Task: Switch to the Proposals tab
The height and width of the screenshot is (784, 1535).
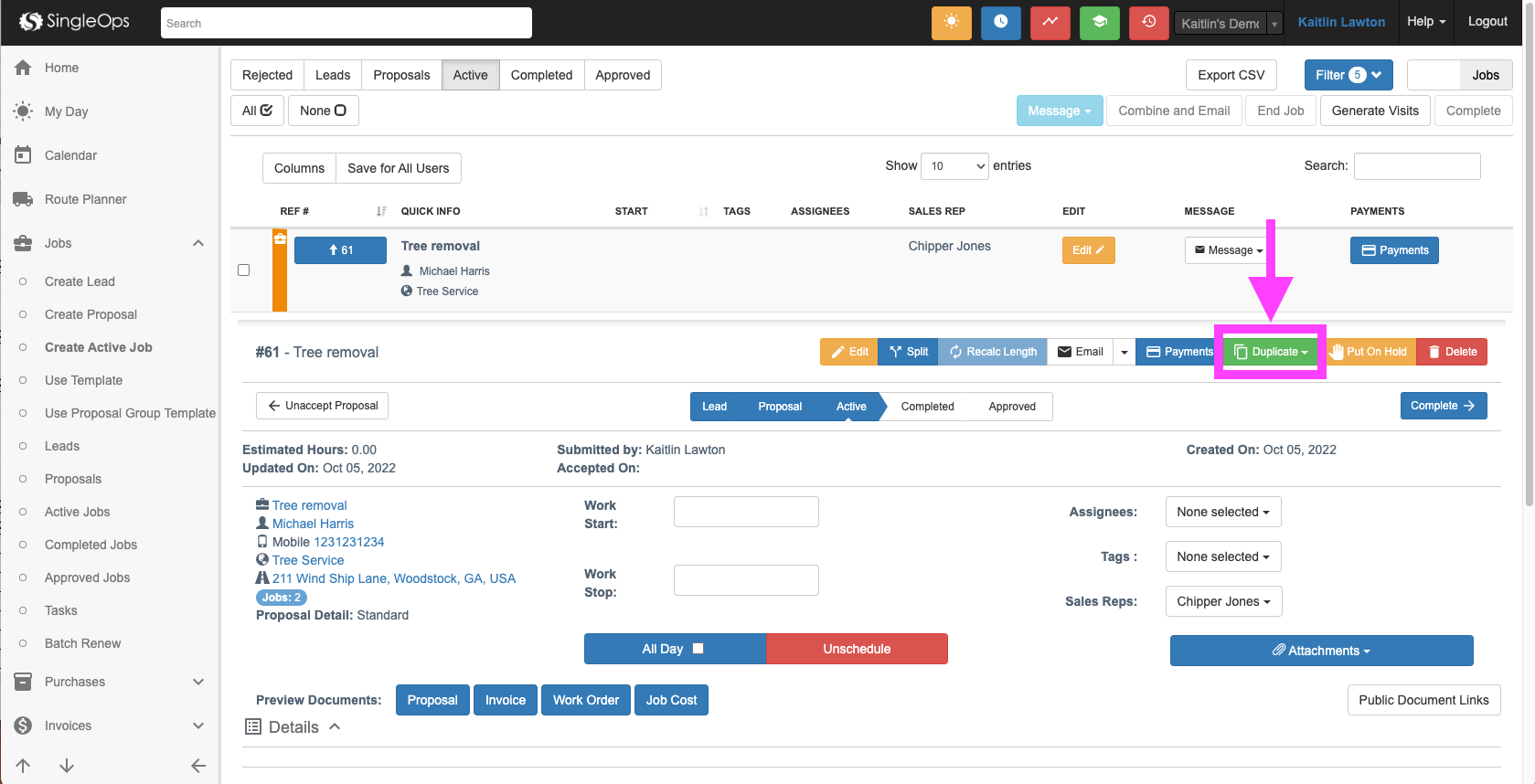Action: [400, 75]
